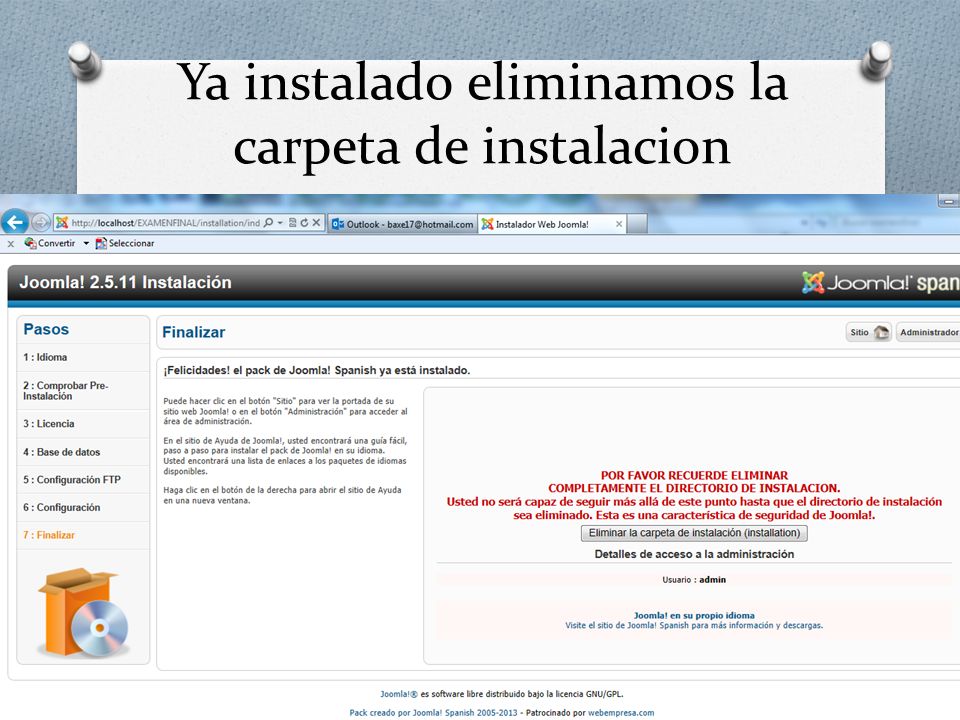
Task: Click the search magnifier in address bar
Action: (x=268, y=223)
